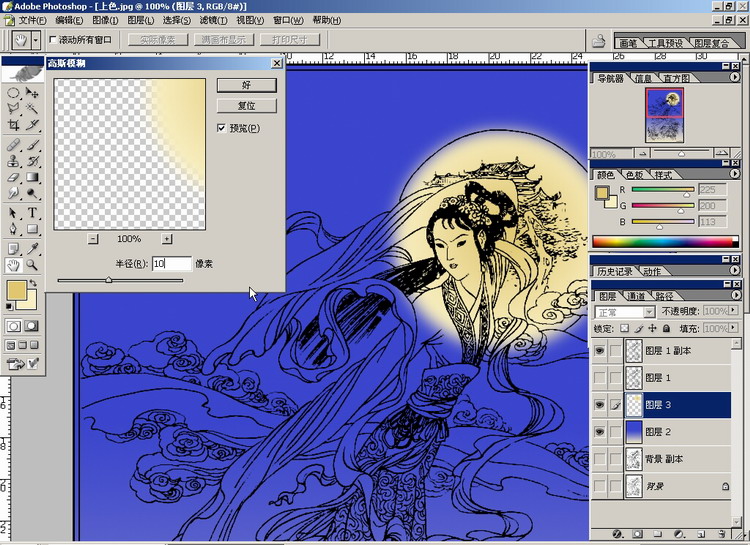This screenshot has width=750, height=545.
Task: Select the Elliptical Marquee tool
Action: pyautogui.click(x=13, y=92)
